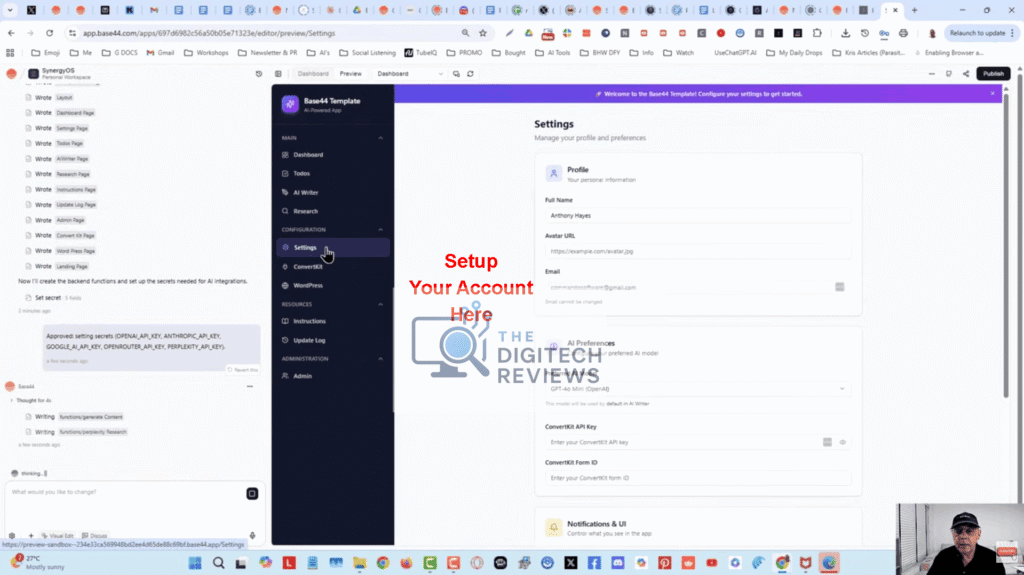Click the Base44 Template logo icon
The width and height of the screenshot is (1024, 575).
pos(290,105)
